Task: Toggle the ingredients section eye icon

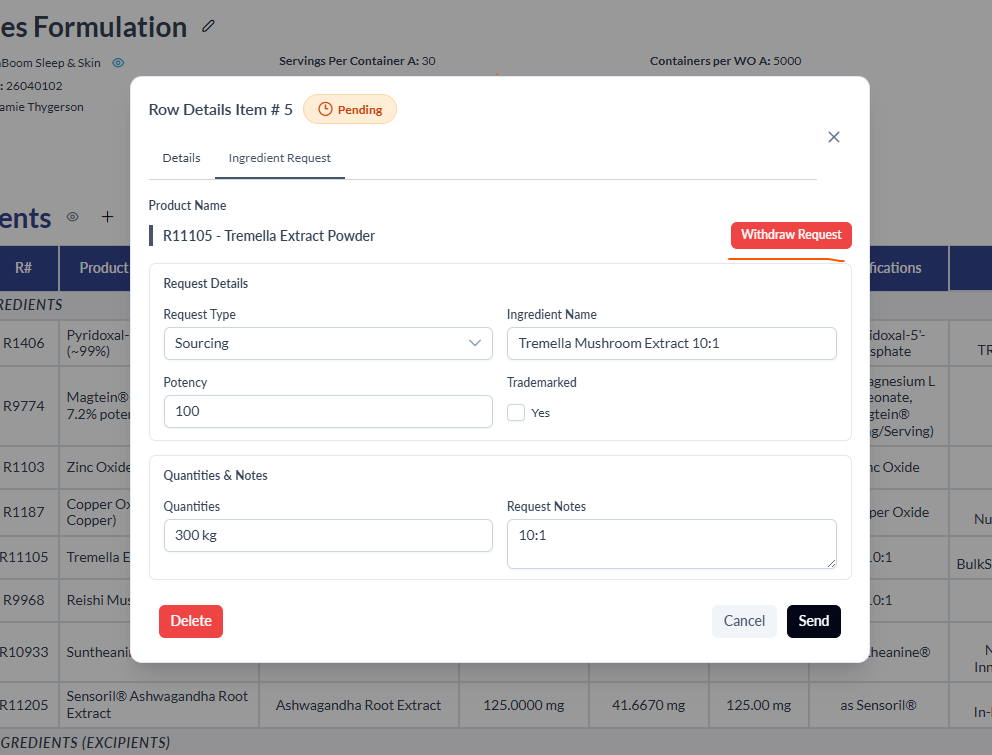Action: (73, 217)
